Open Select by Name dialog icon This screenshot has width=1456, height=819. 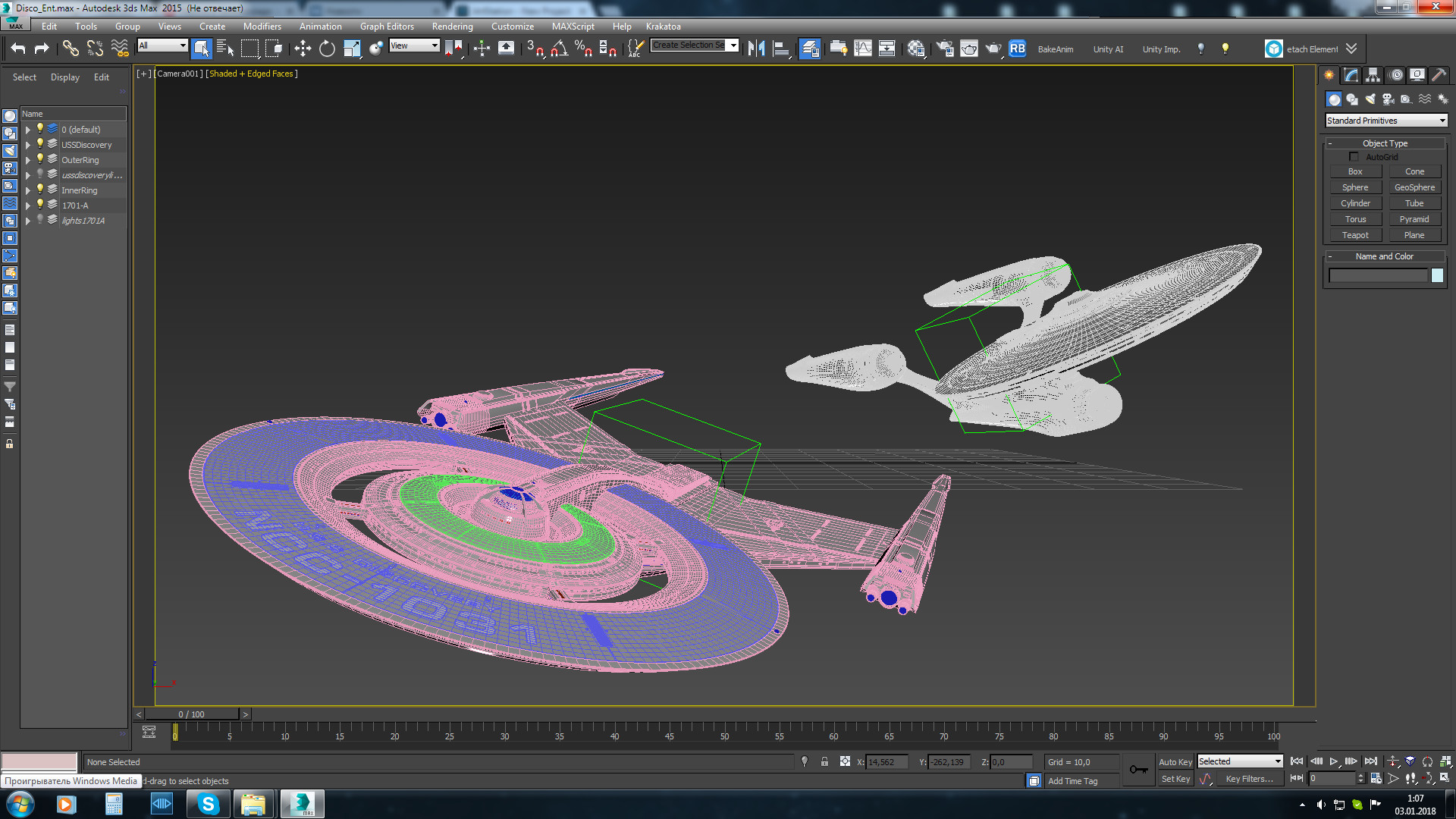(x=225, y=49)
